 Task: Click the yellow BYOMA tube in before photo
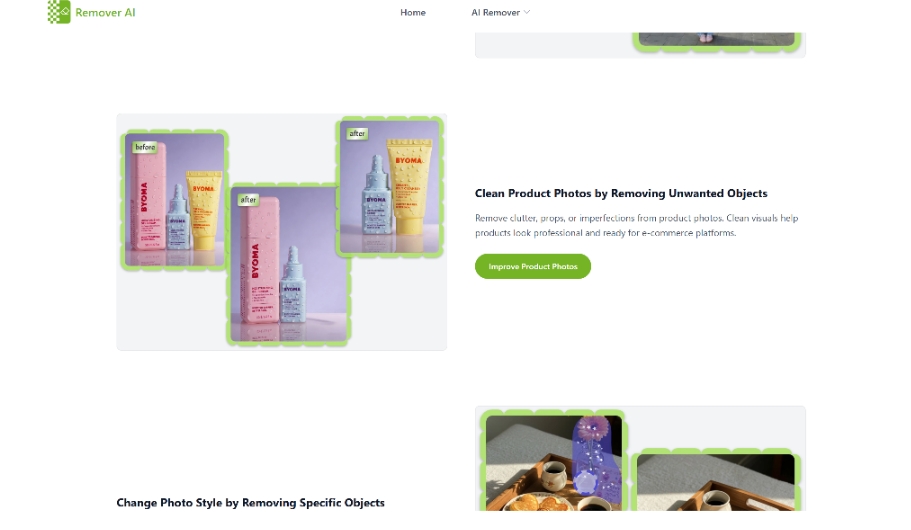pos(203,210)
